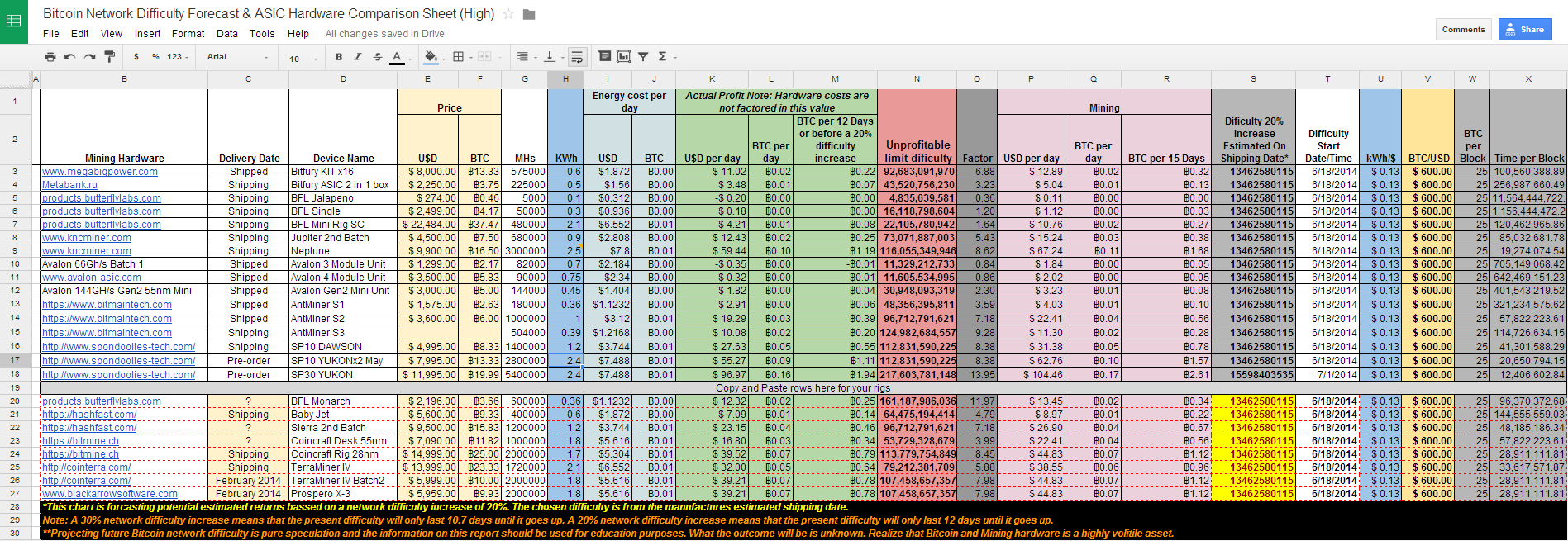Select the '92,683,091,970' cell

tap(917, 172)
